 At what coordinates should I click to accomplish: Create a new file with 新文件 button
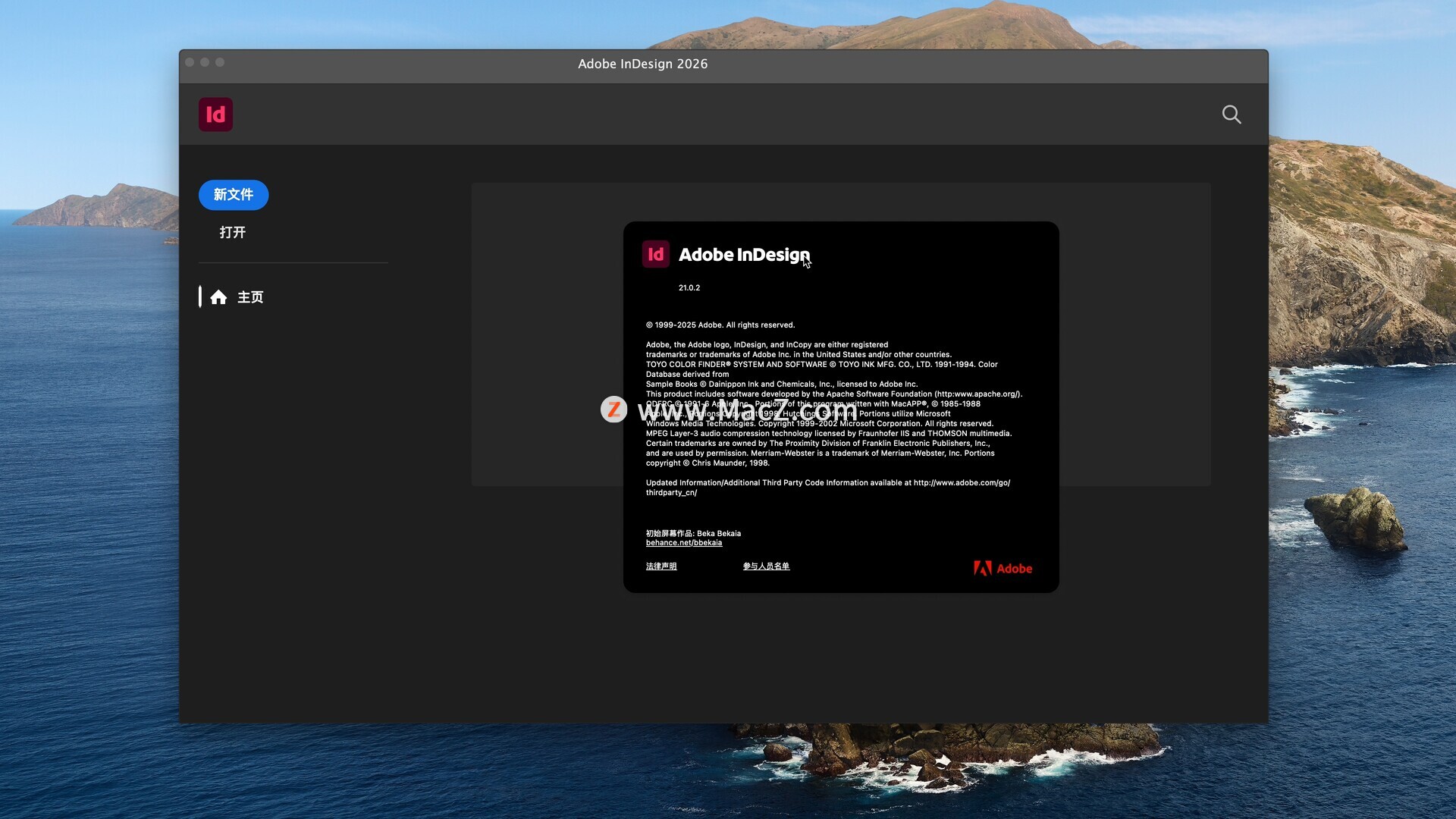233,195
